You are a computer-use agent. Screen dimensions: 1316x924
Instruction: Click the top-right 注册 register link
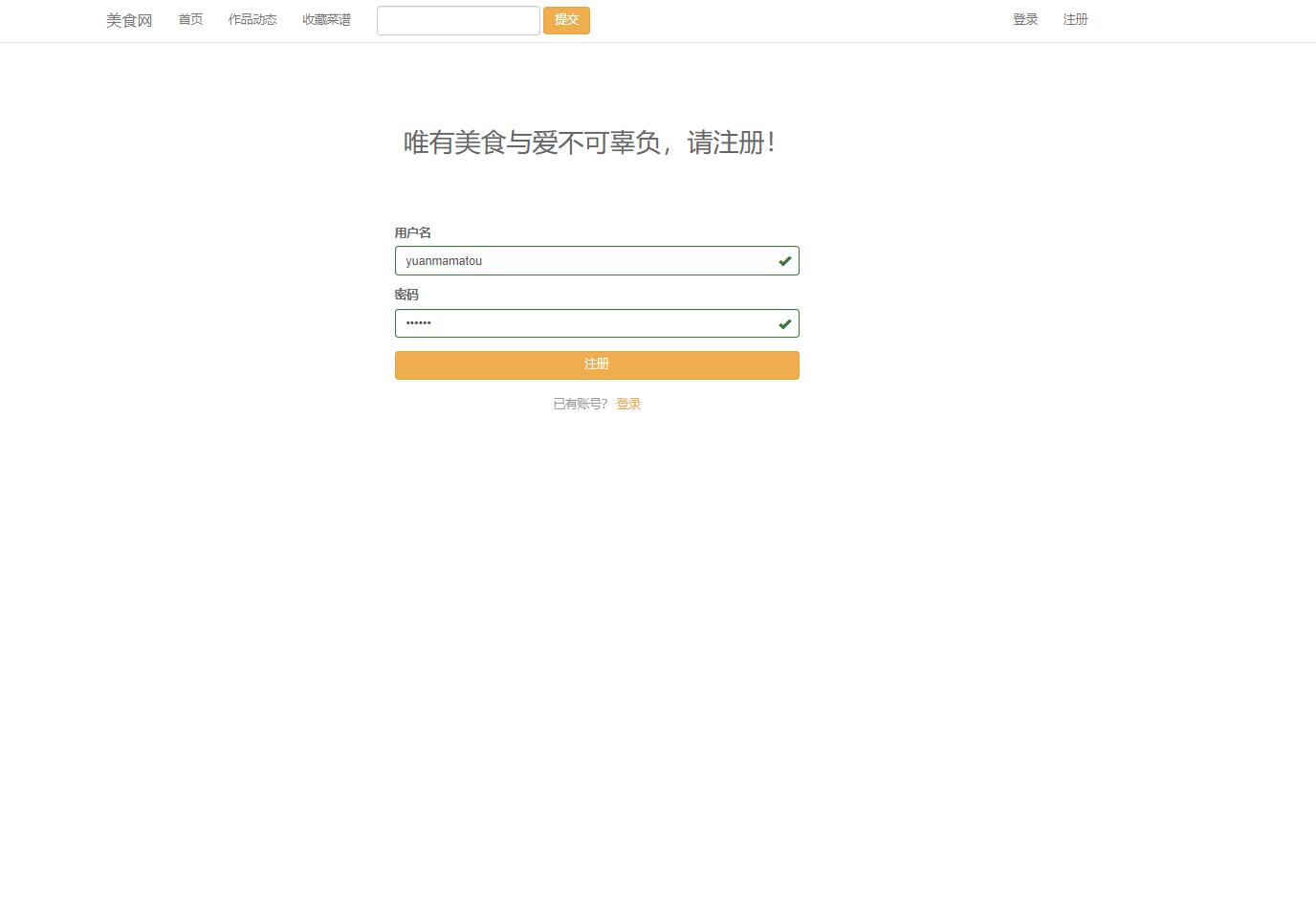[x=1074, y=19]
